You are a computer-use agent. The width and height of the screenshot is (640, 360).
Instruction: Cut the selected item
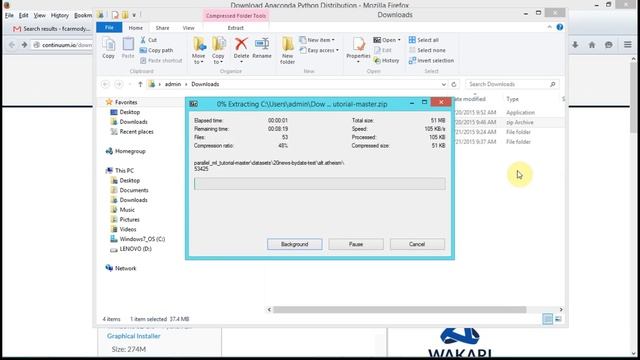[x=149, y=40]
